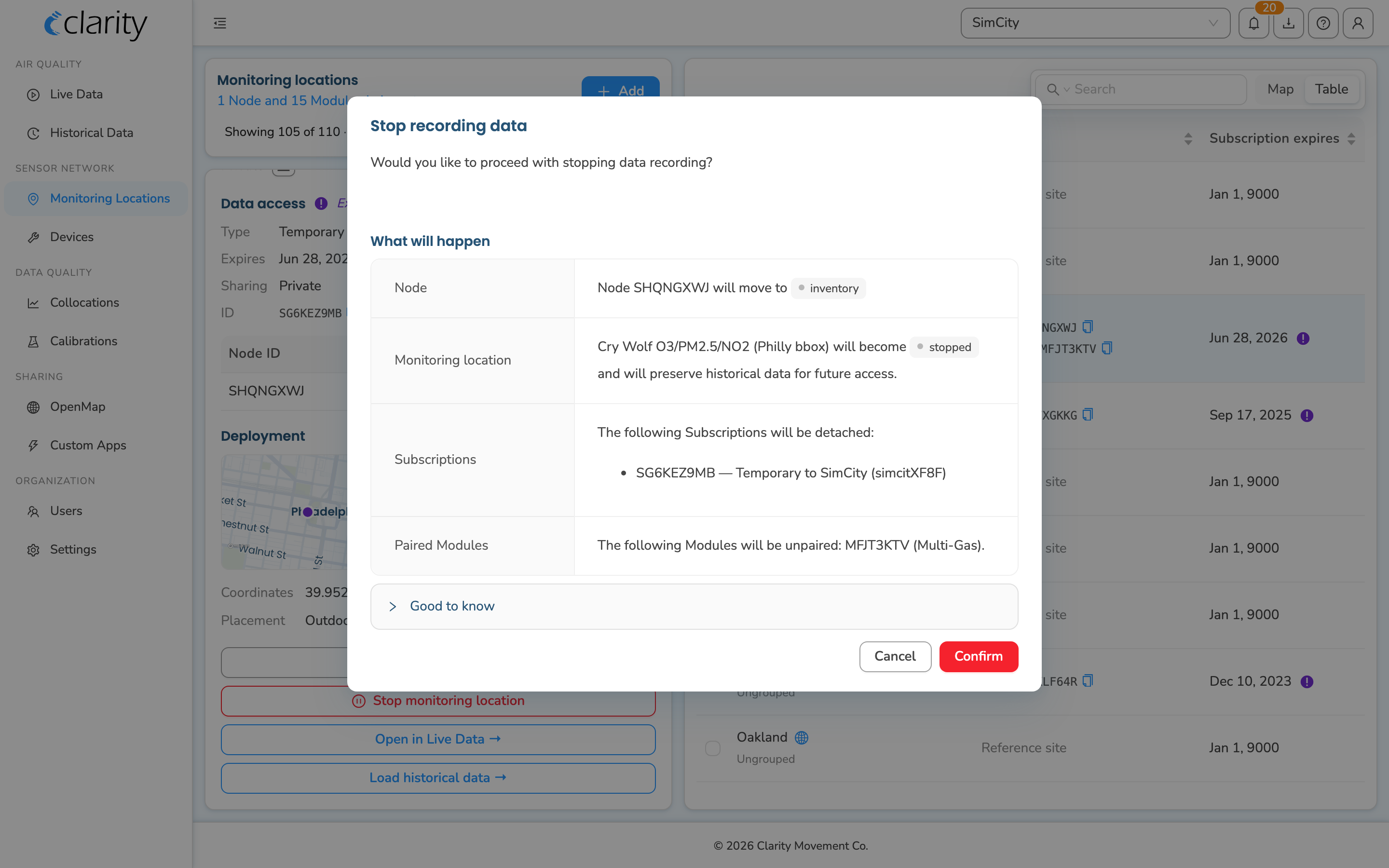
Task: Click the Search input field
Action: coord(1141,90)
